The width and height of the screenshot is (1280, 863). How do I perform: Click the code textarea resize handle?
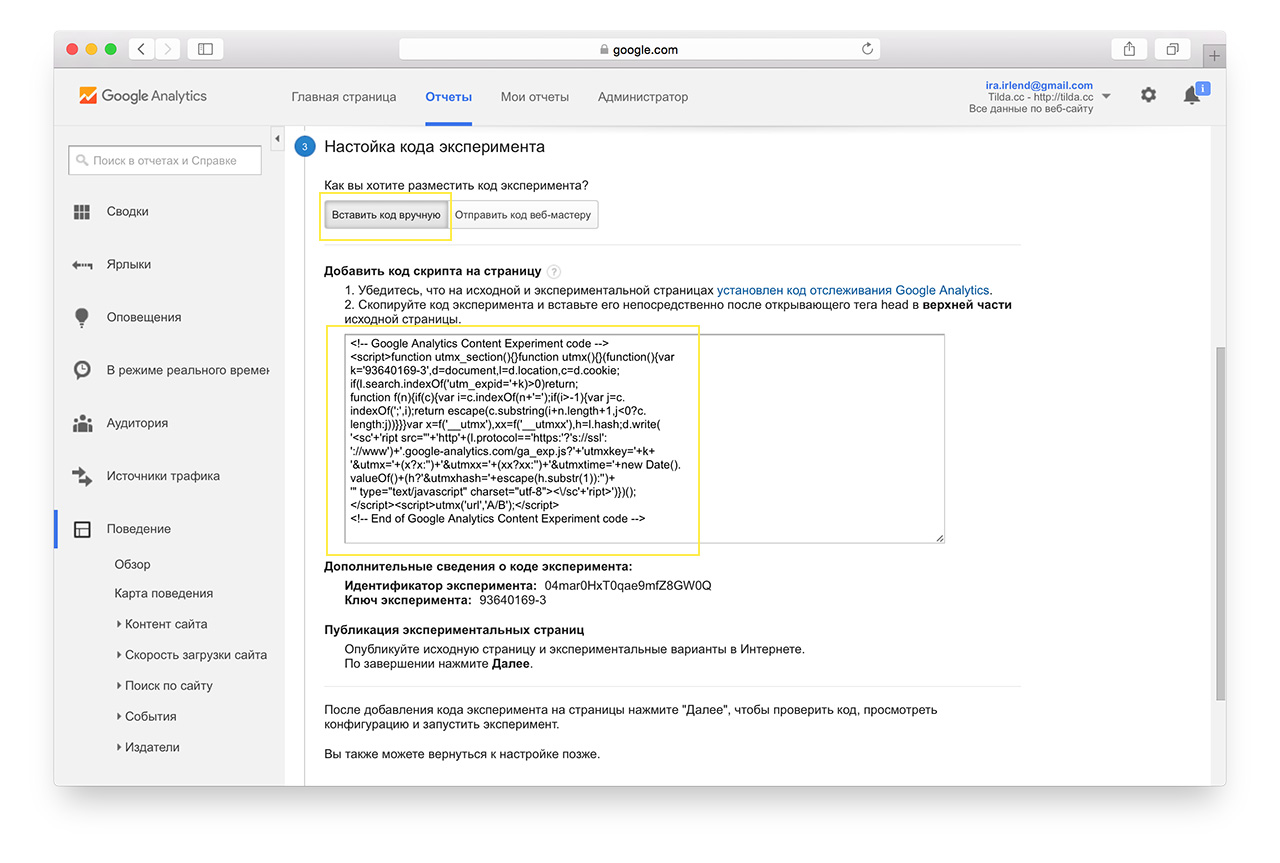pos(939,538)
